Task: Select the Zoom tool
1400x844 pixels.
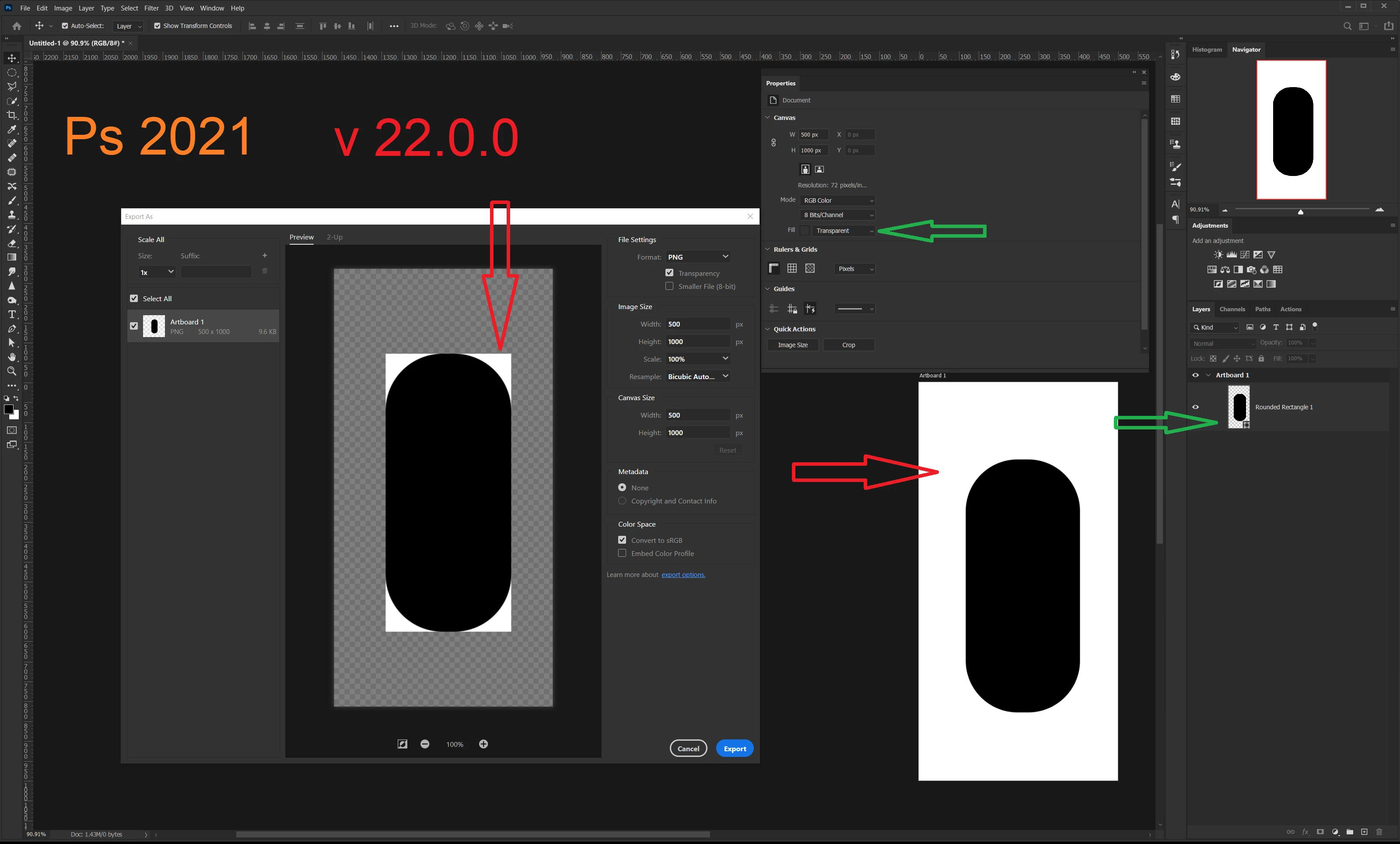Action: pos(11,371)
